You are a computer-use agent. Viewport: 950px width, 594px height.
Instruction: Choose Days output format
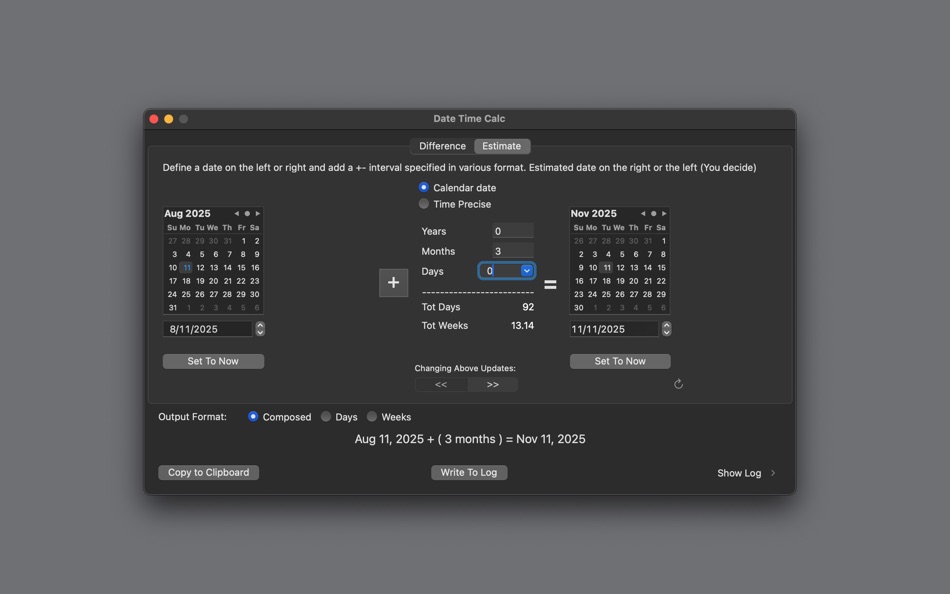click(x=326, y=416)
